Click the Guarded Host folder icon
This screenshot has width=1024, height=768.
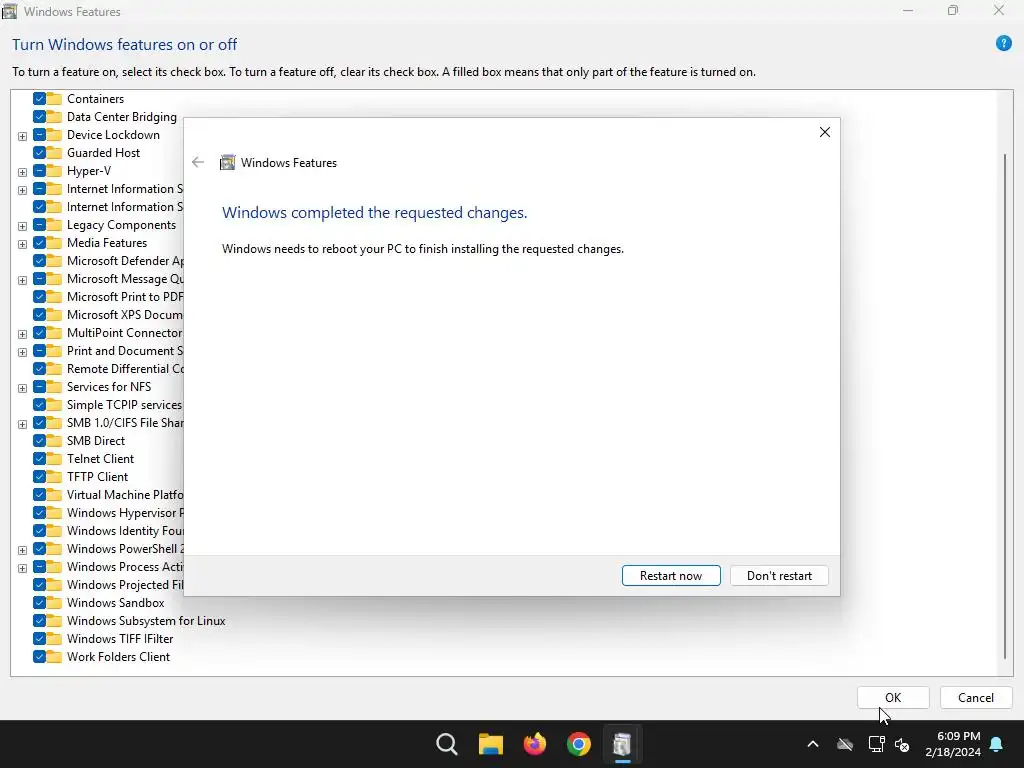tap(54, 153)
